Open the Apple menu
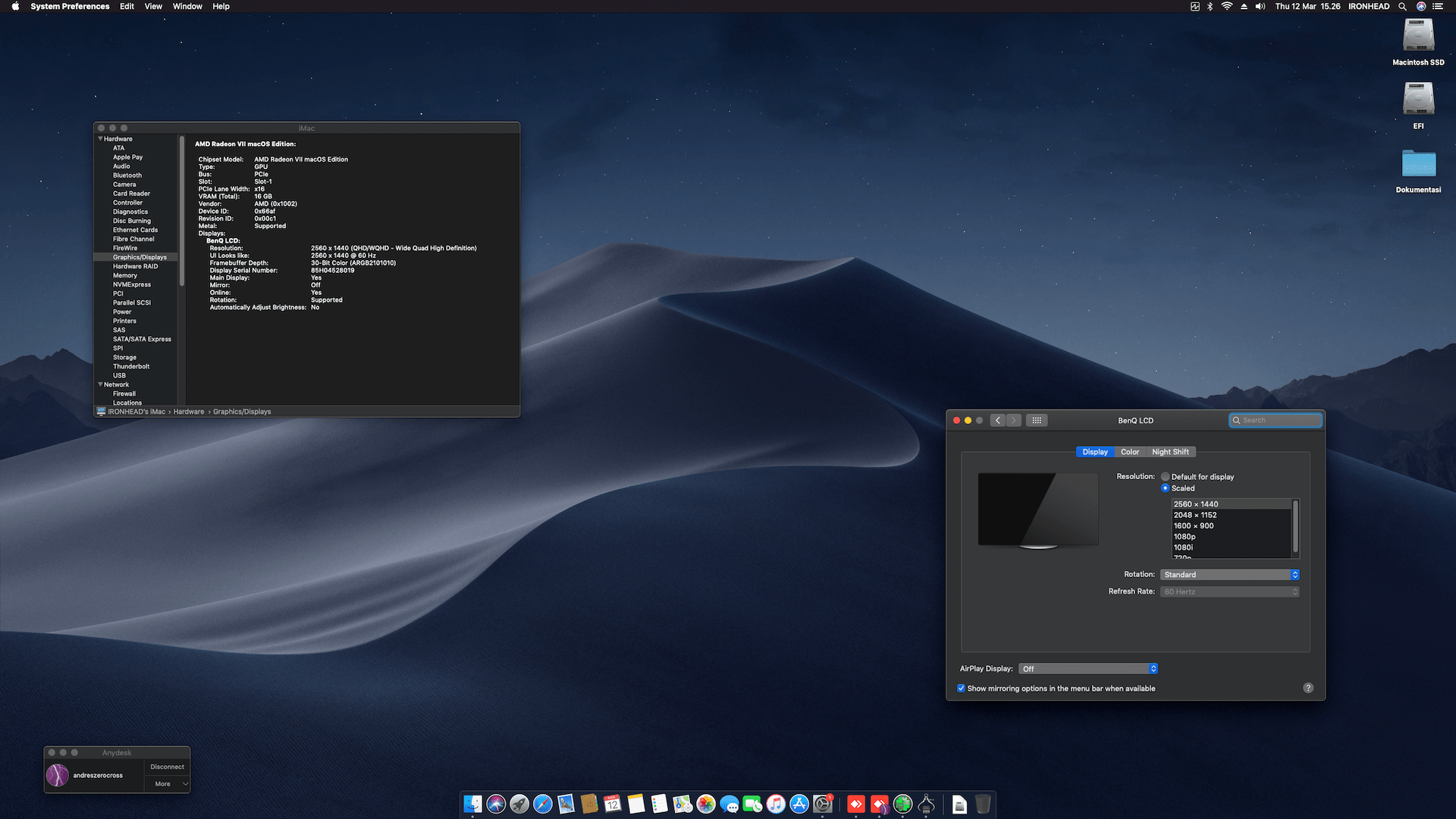This screenshot has width=1456, height=819. pos(15,6)
